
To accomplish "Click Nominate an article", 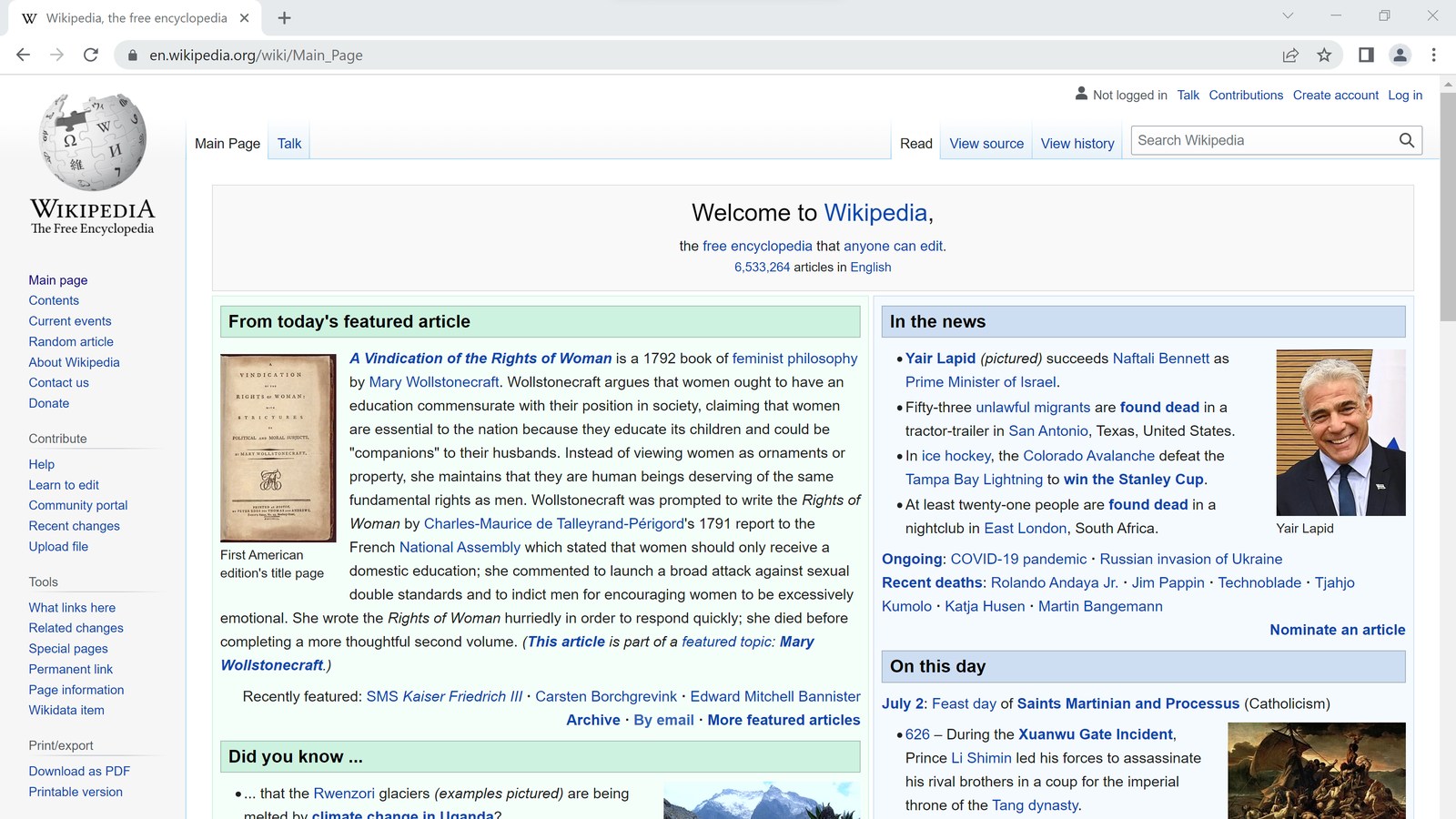I will pyautogui.click(x=1338, y=630).
